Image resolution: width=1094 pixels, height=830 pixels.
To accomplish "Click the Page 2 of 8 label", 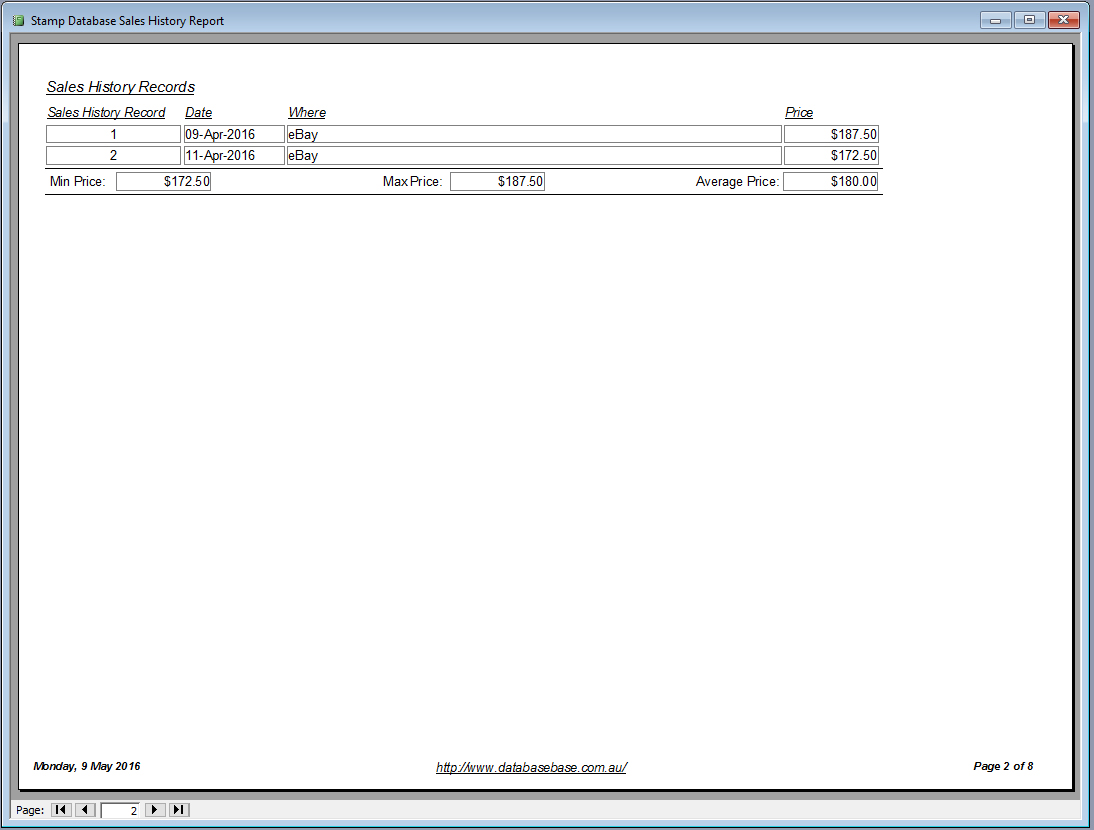I will point(1002,766).
